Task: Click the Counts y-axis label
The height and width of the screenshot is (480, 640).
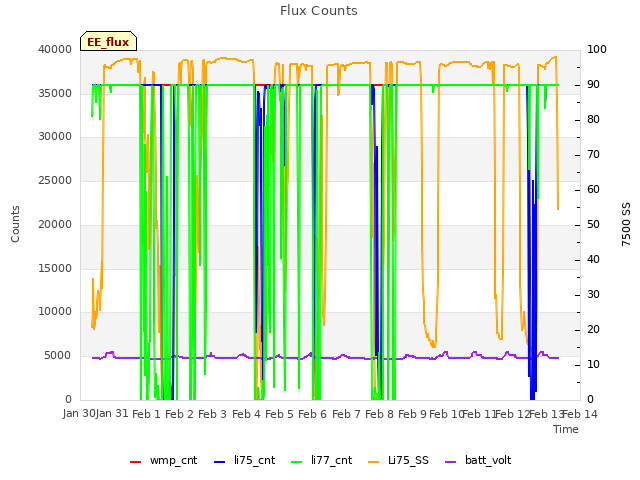Action: (x=15, y=224)
